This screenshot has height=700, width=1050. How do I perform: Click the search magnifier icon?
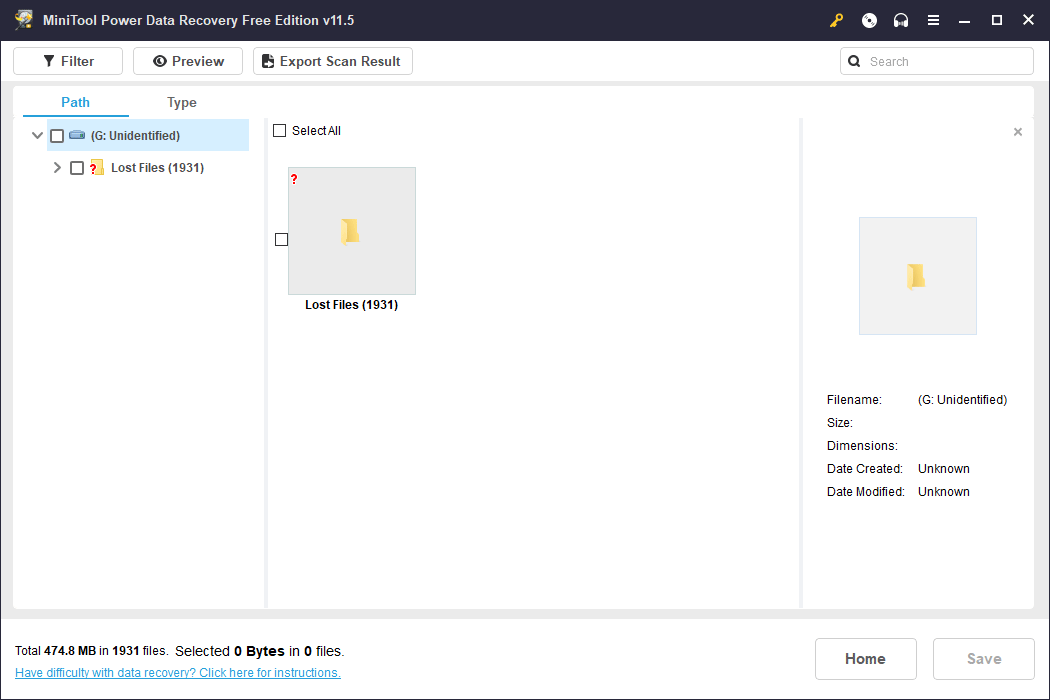(853, 61)
